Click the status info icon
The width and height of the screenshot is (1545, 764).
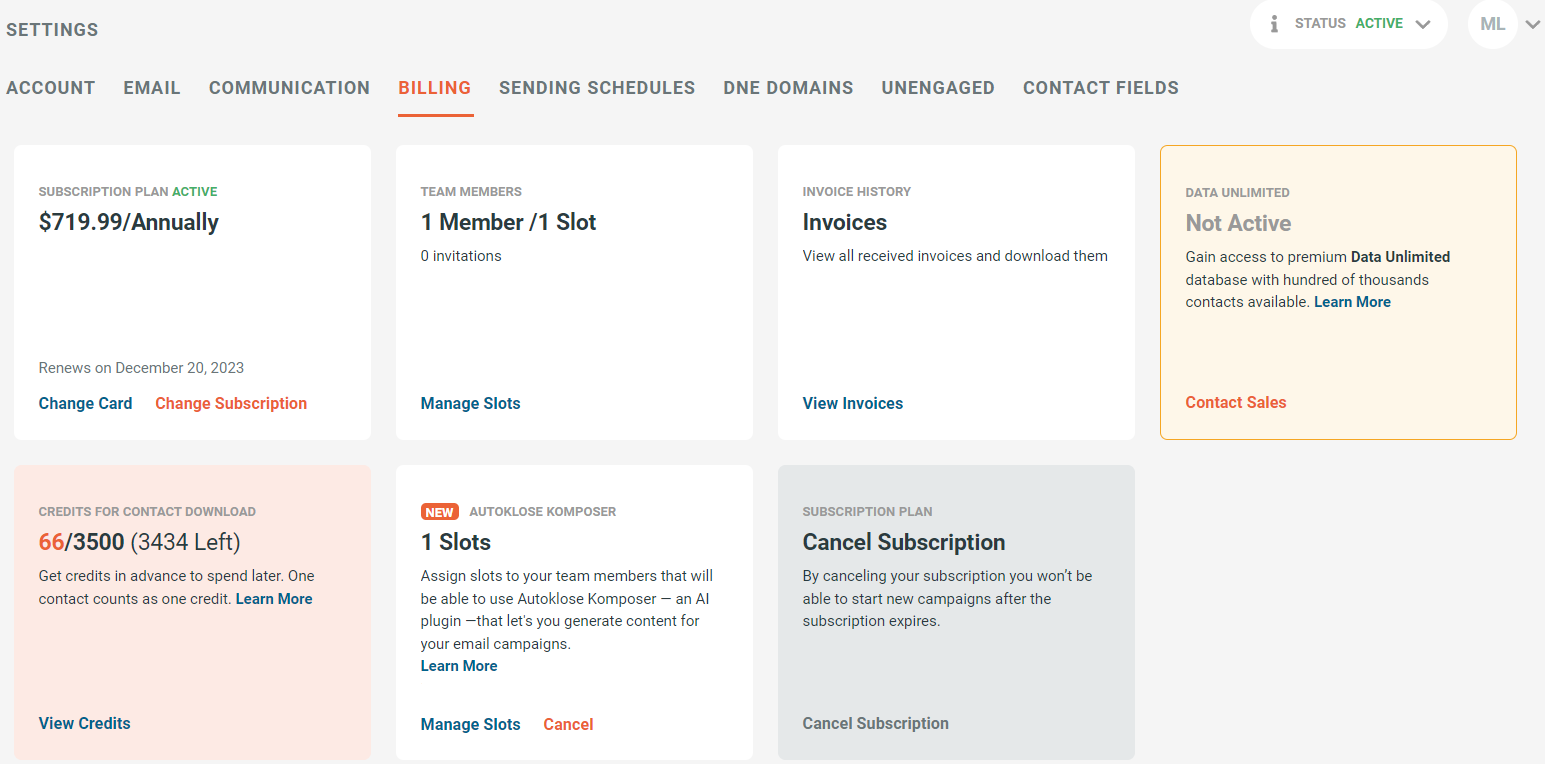[1274, 24]
